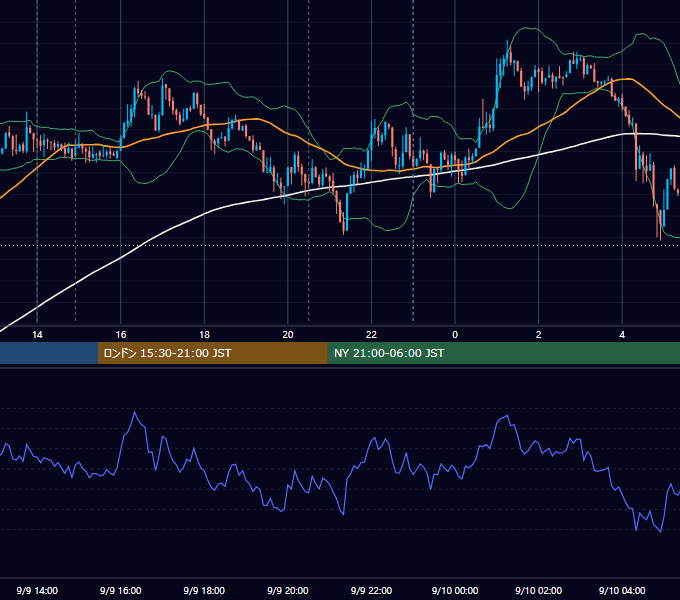Click the 0 hour label on price chart axis
The image size is (680, 600).
[x=455, y=335]
